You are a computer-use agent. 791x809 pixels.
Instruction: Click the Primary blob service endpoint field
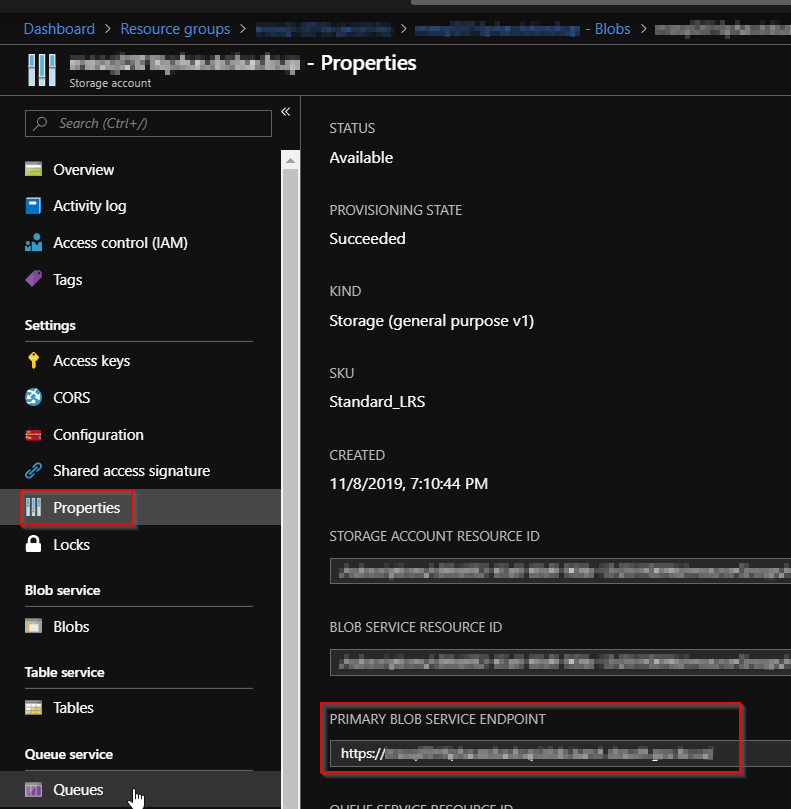pyautogui.click(x=560, y=754)
